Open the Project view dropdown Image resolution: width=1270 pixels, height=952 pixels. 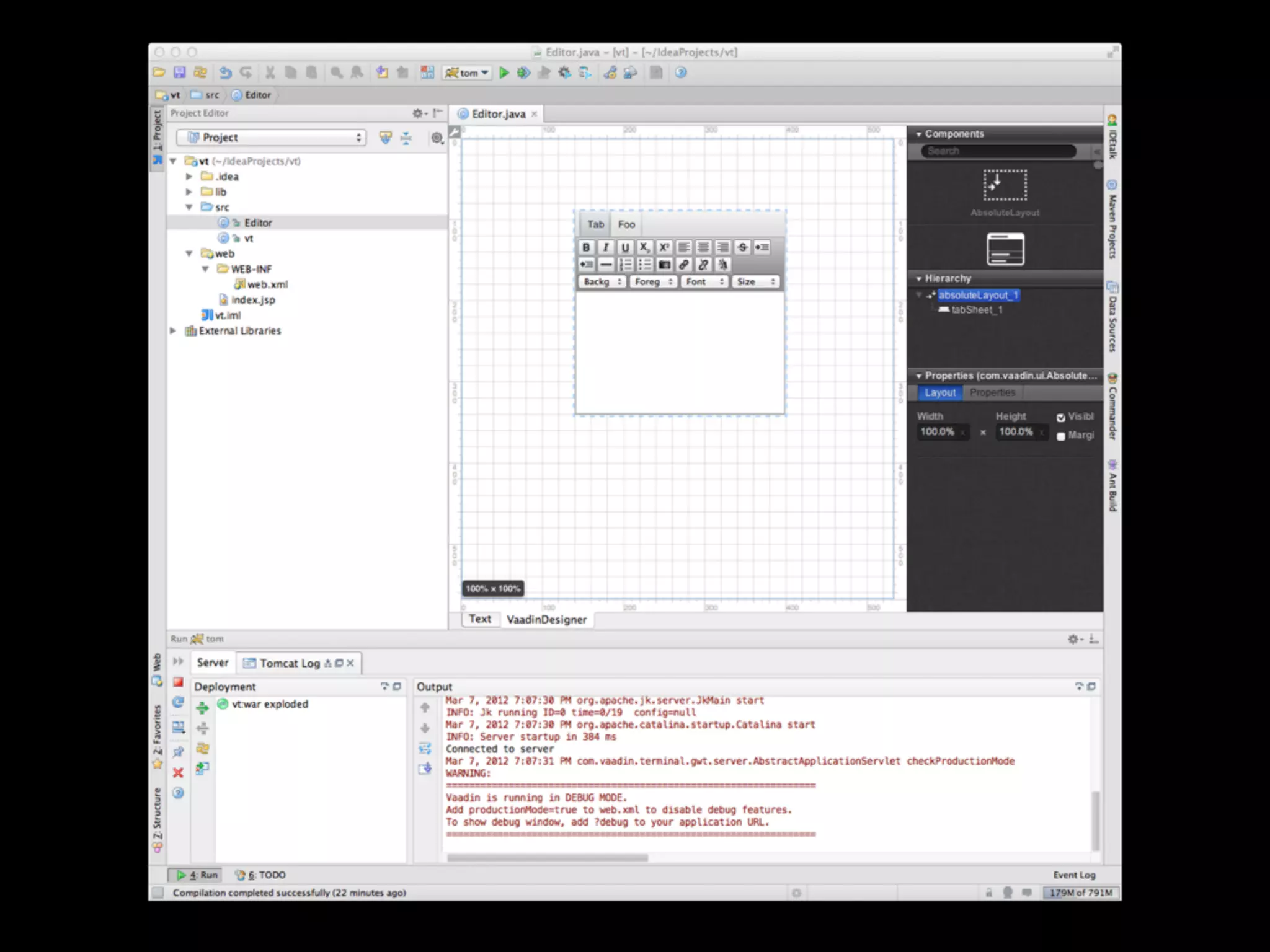271,138
